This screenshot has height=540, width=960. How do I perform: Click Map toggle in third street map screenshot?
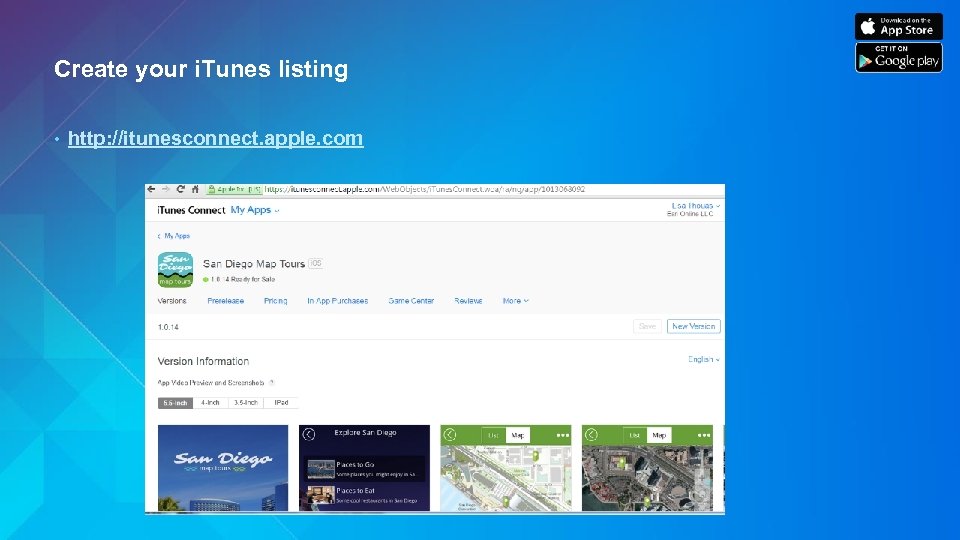[517, 435]
